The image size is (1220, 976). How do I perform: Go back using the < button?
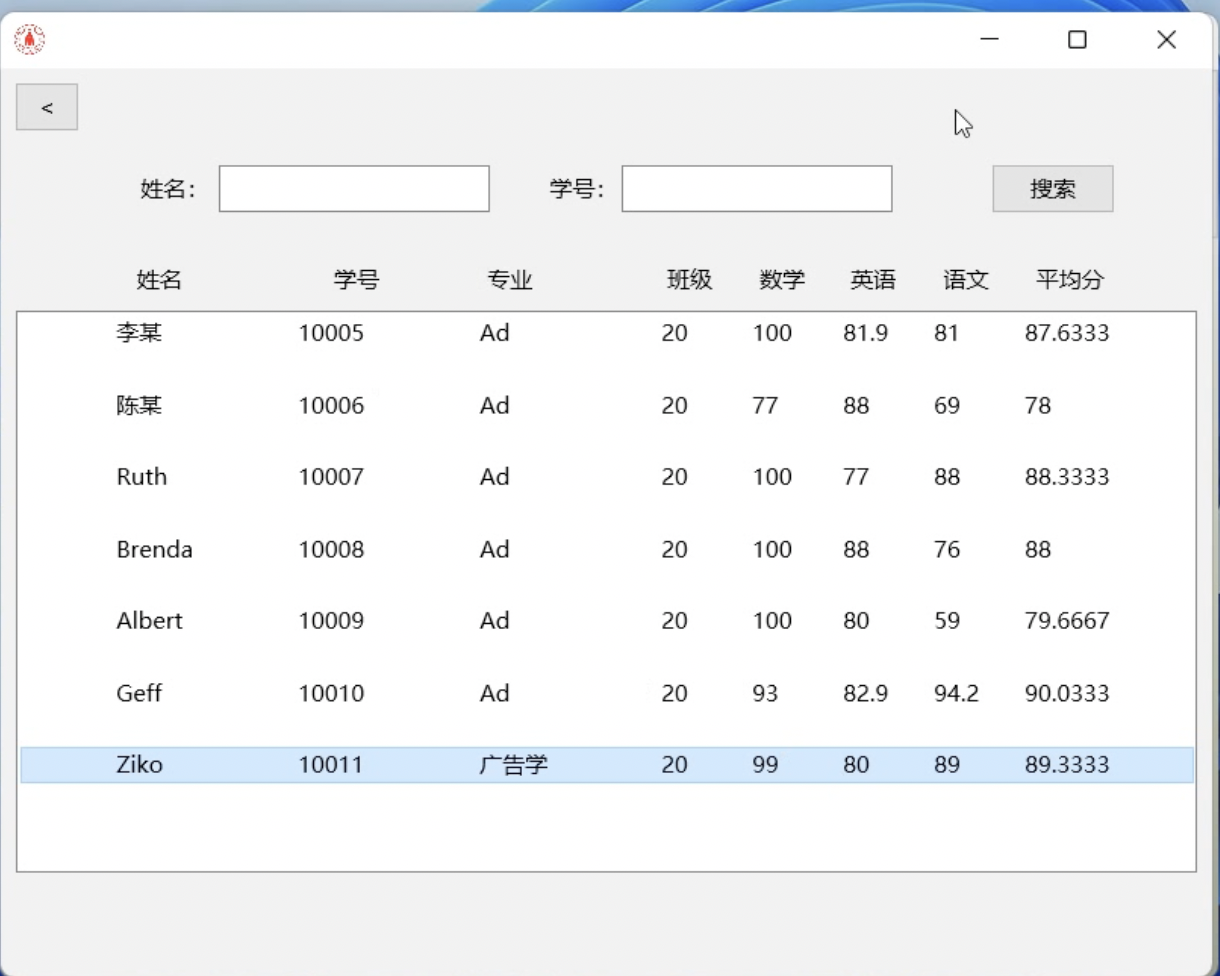[47, 107]
